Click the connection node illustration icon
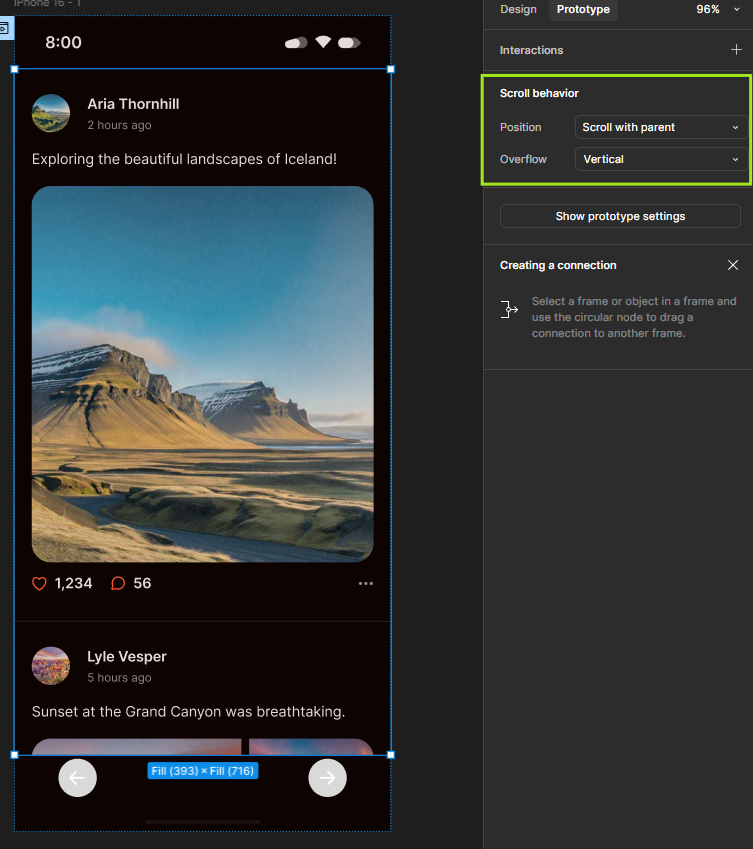 [509, 309]
